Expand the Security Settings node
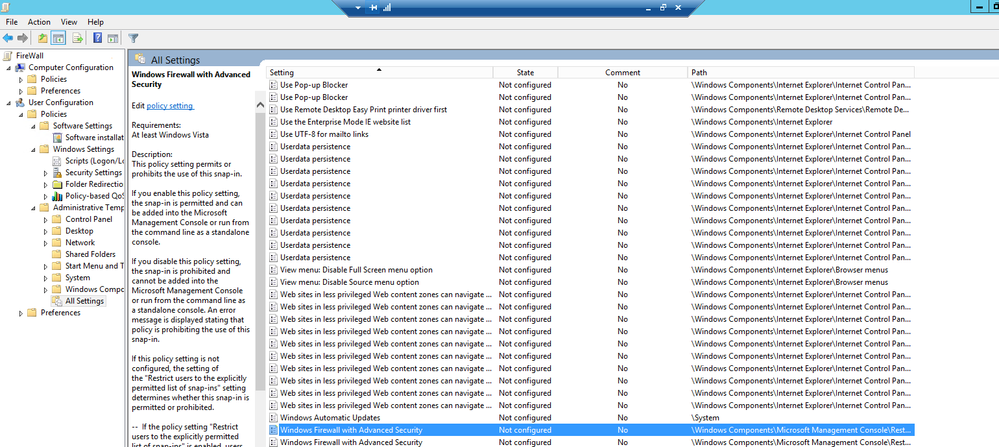The height and width of the screenshot is (447, 999). click(46, 173)
